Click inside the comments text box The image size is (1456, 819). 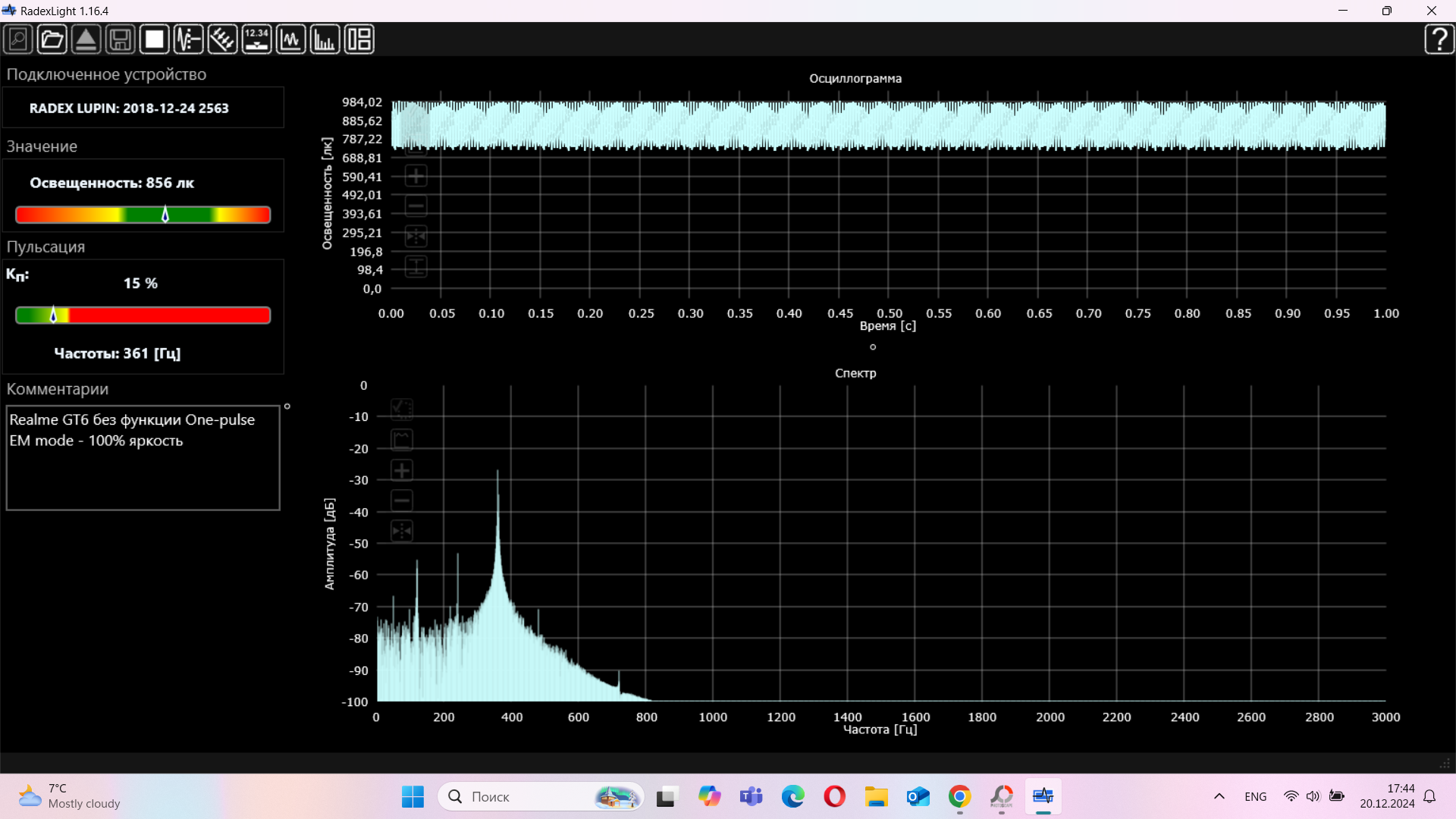point(143,470)
